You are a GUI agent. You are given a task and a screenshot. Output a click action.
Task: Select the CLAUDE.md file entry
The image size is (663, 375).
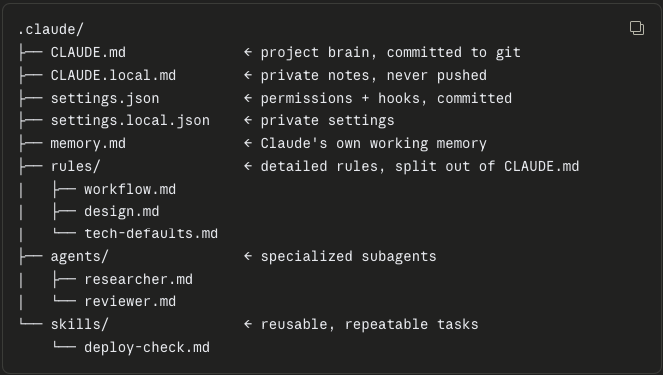(88, 52)
